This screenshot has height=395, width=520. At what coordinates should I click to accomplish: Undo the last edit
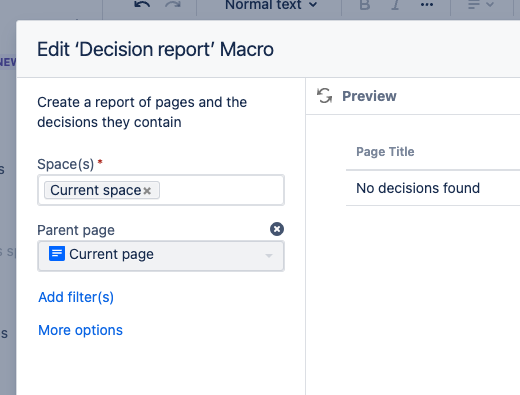tap(142, 4)
